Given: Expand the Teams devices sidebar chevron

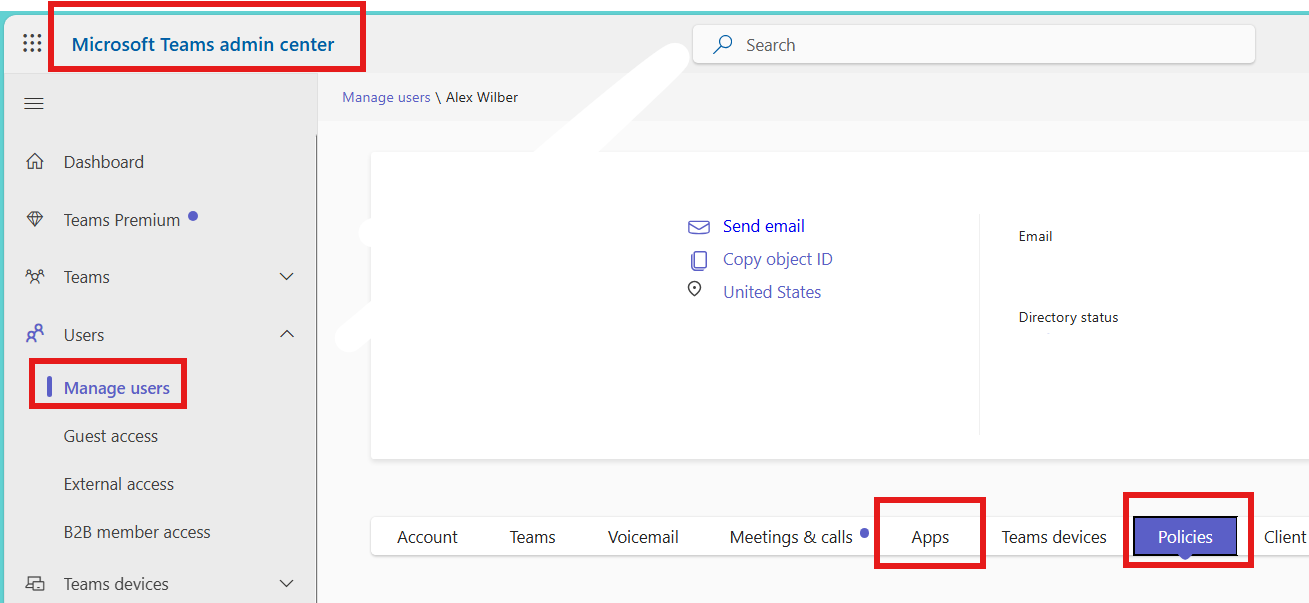Looking at the screenshot, I should point(287,584).
